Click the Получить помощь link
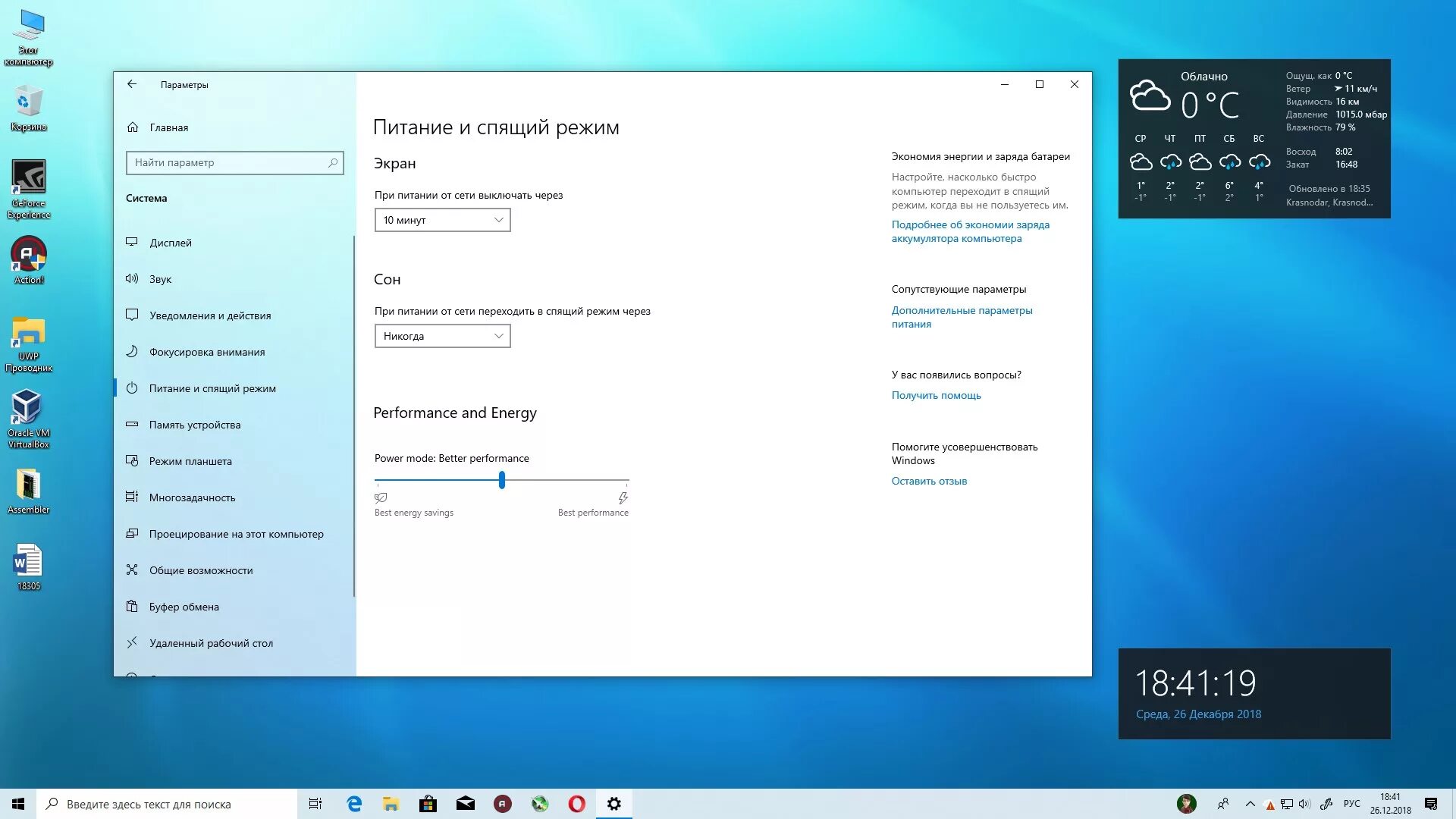Screen dimensions: 1456x819 (x=936, y=395)
